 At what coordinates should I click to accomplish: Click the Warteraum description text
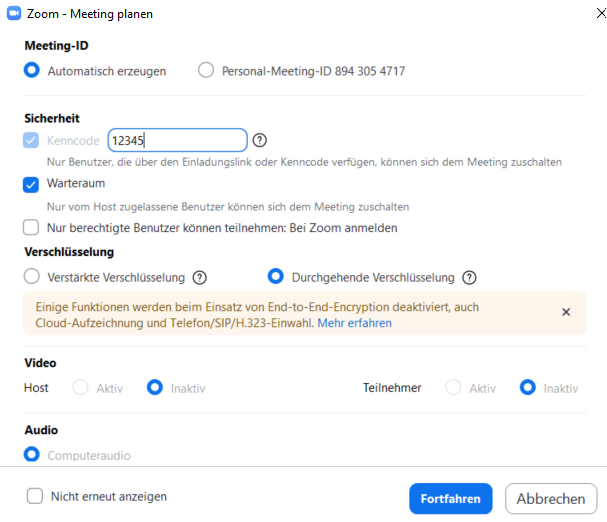tap(228, 207)
